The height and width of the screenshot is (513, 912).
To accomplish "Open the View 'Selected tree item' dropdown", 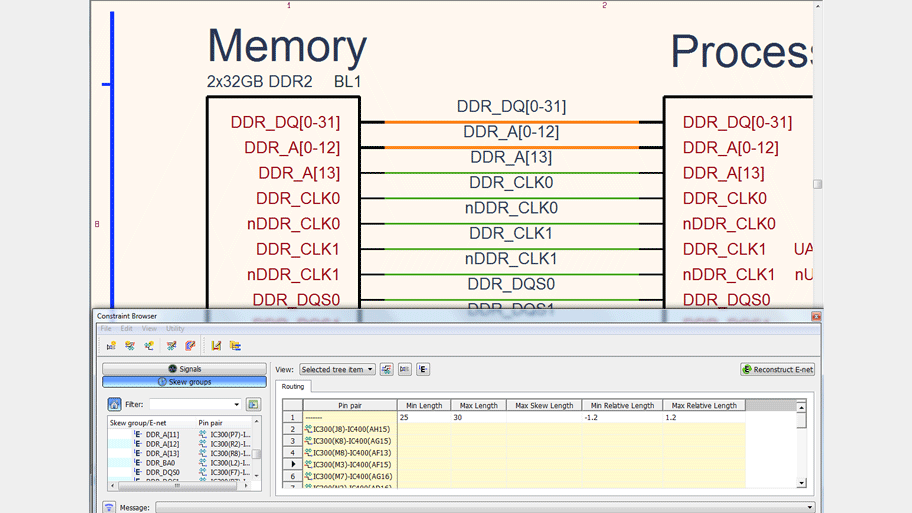I will coord(337,370).
